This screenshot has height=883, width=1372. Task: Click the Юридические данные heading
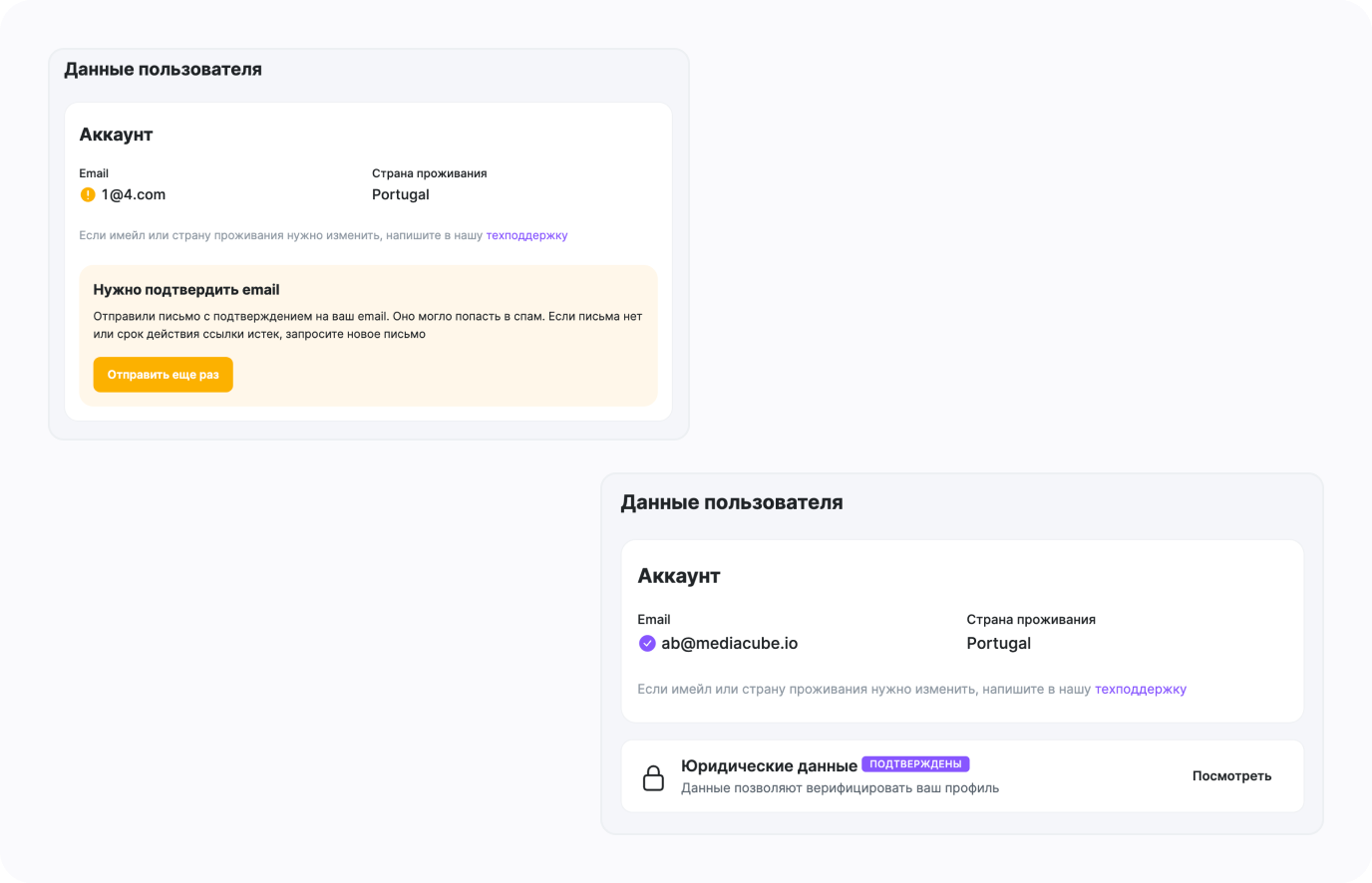(x=769, y=765)
